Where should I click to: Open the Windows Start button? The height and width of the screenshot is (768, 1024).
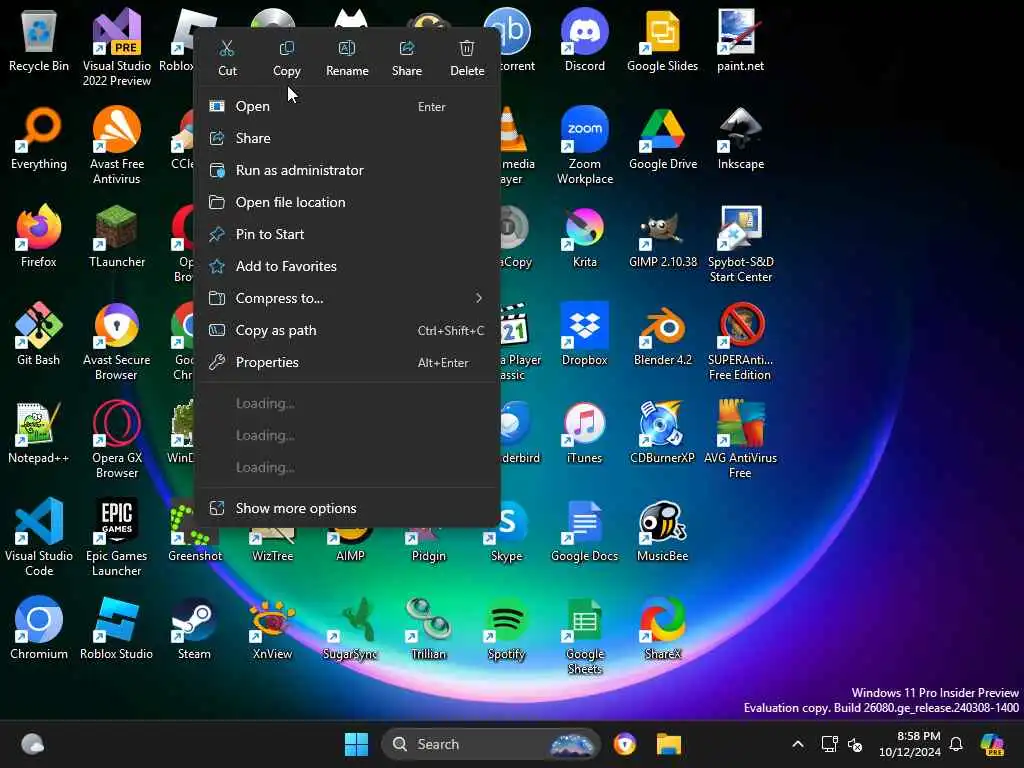pyautogui.click(x=357, y=744)
